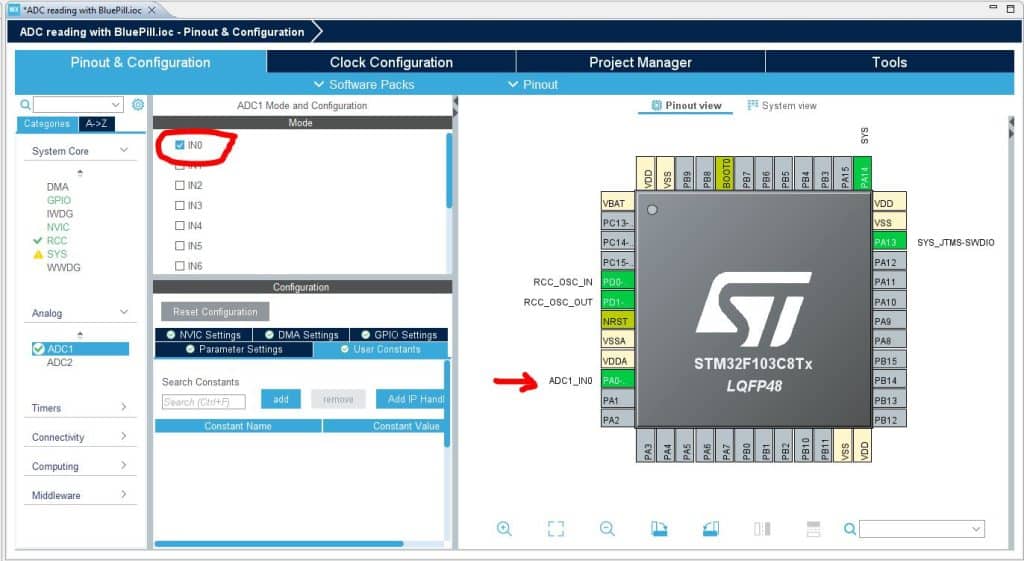This screenshot has width=1024, height=561.
Task: Select the Pinout view tab
Action: [686, 105]
